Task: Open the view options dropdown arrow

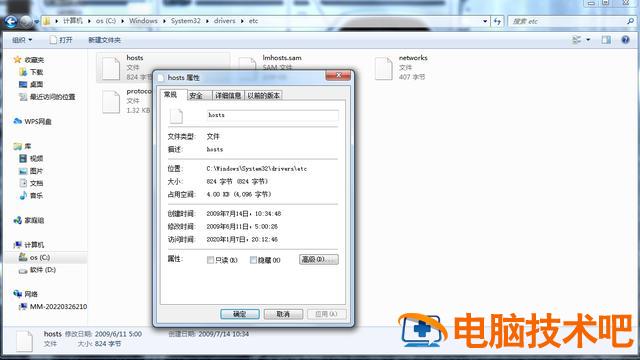Action: 588,40
